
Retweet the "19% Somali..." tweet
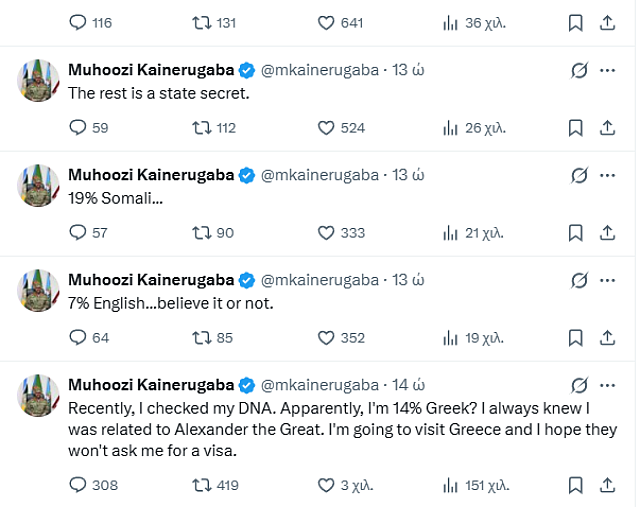click(202, 233)
